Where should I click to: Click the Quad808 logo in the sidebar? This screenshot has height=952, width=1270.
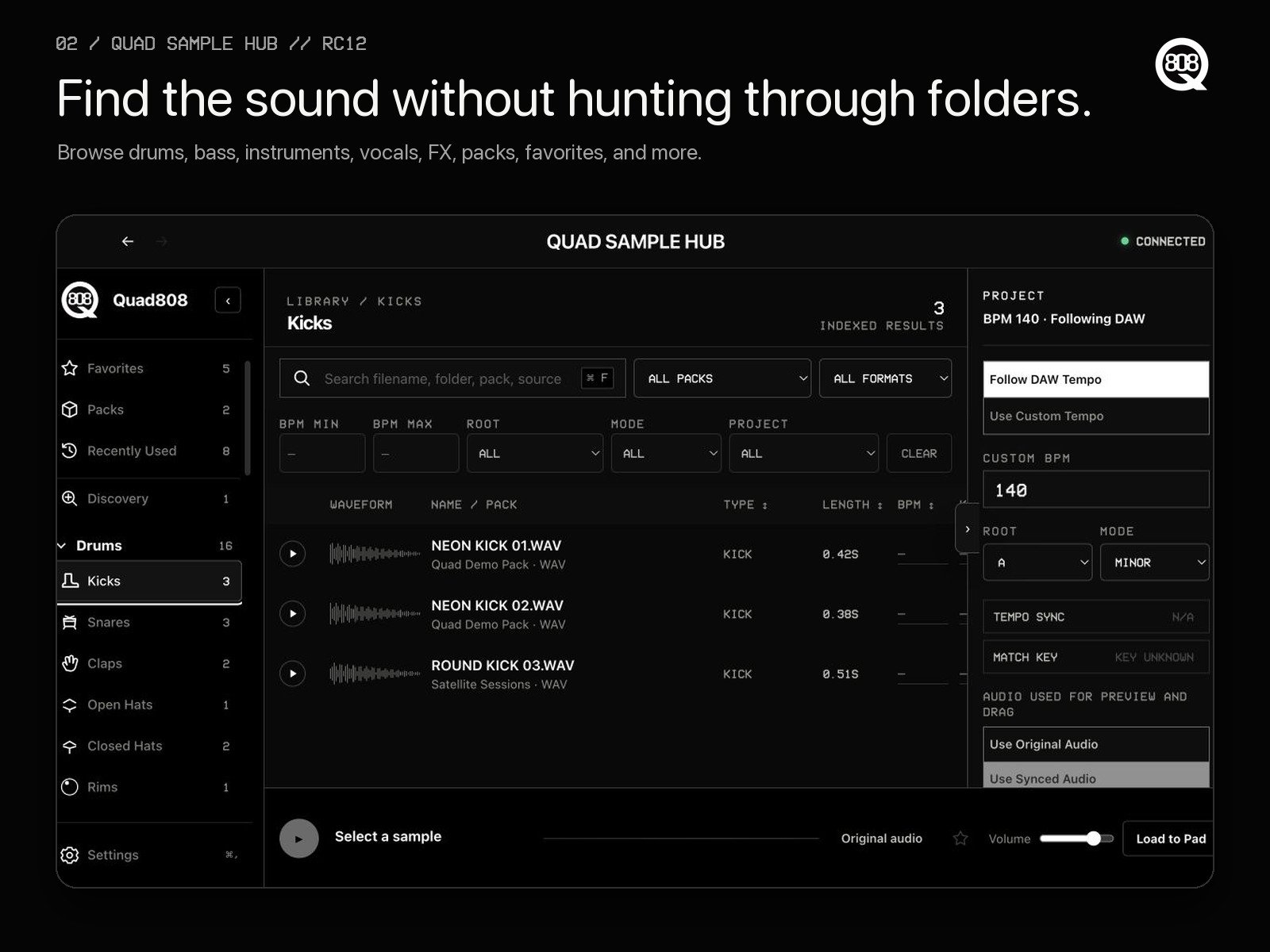click(79, 300)
